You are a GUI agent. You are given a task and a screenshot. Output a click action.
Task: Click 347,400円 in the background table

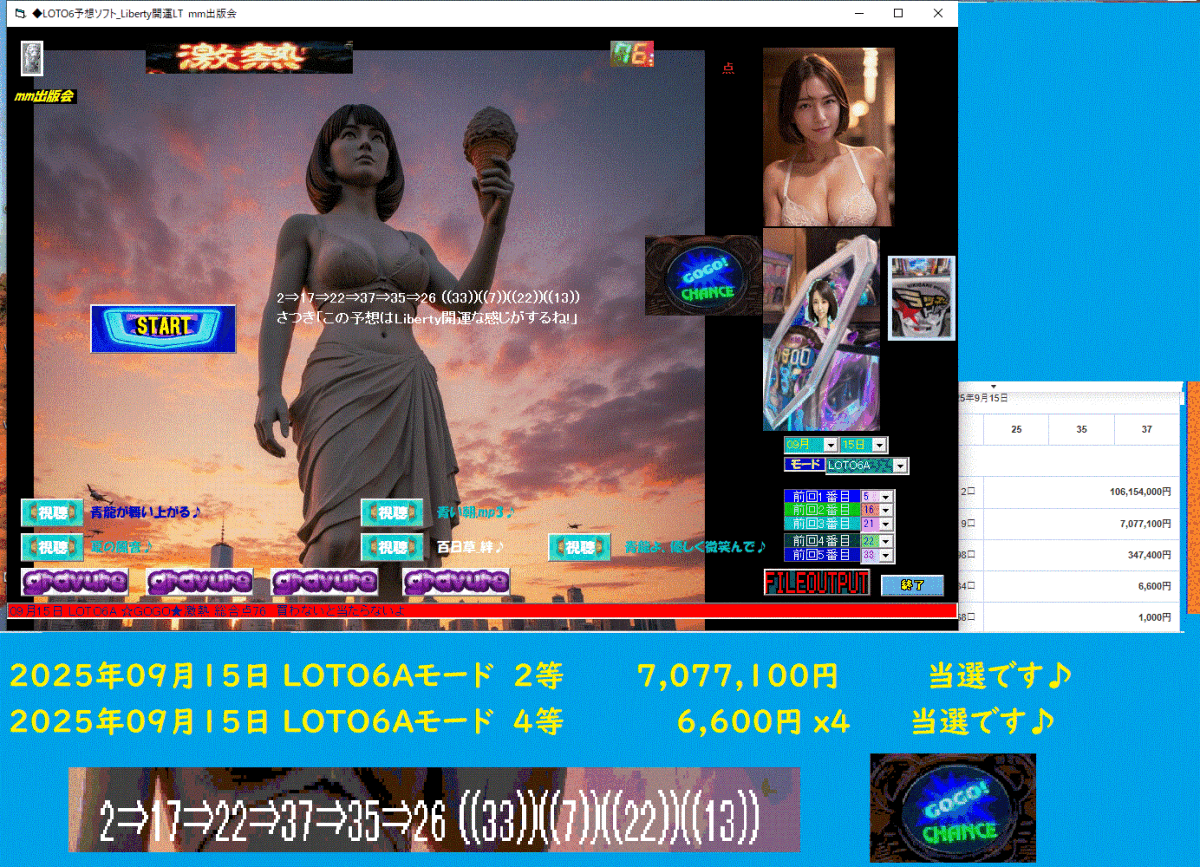pos(1149,554)
